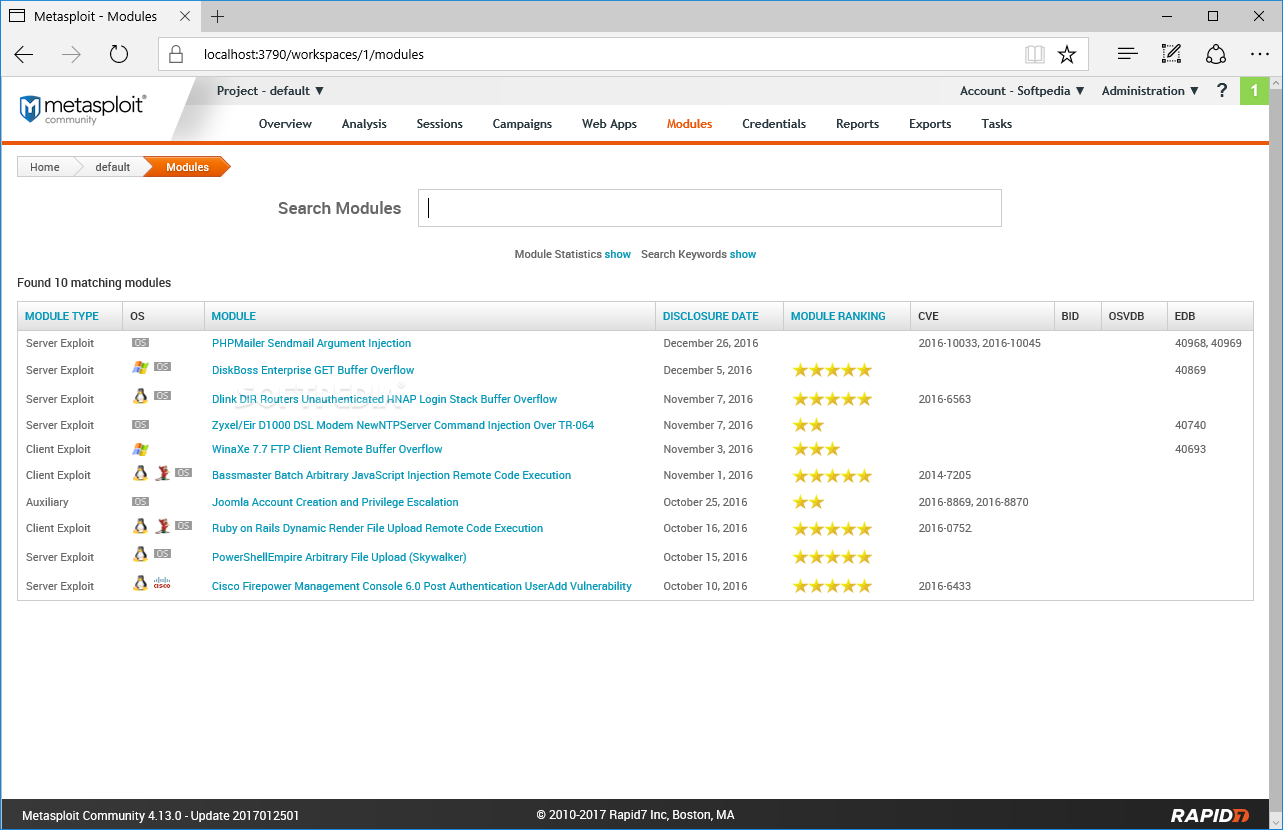
Task: Sort by MODULE column header
Action: tap(234, 316)
